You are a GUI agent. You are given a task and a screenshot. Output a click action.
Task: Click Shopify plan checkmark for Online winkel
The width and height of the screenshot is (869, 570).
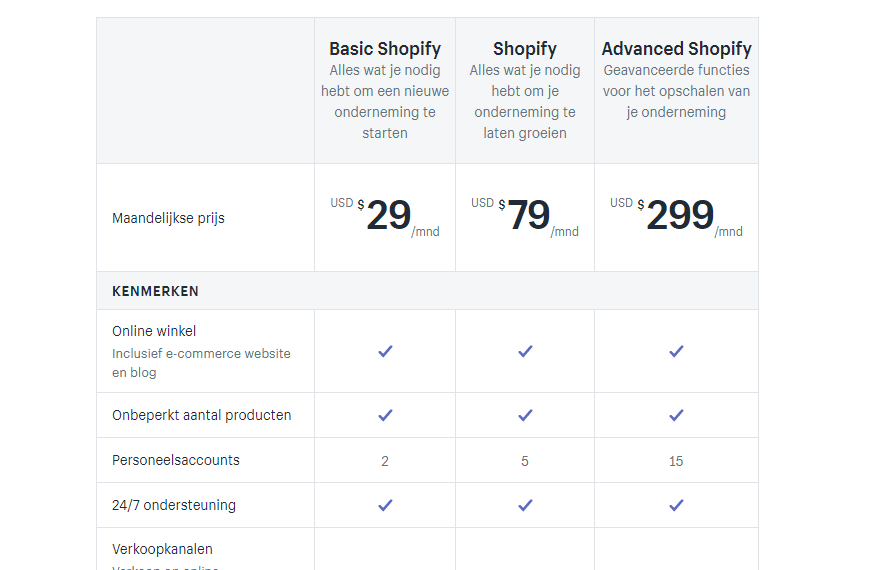pyautogui.click(x=525, y=351)
